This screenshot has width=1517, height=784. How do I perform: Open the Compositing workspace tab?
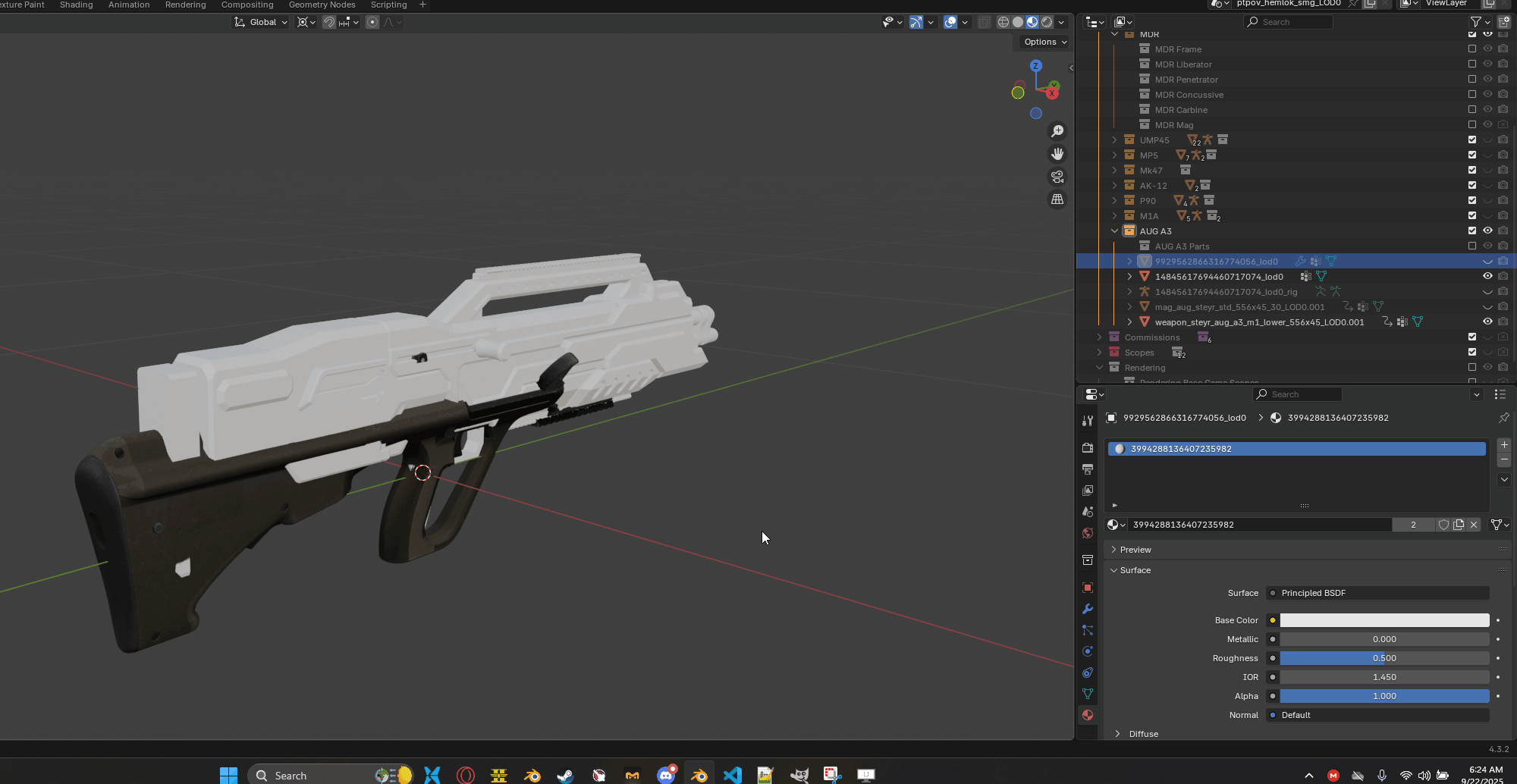[247, 5]
